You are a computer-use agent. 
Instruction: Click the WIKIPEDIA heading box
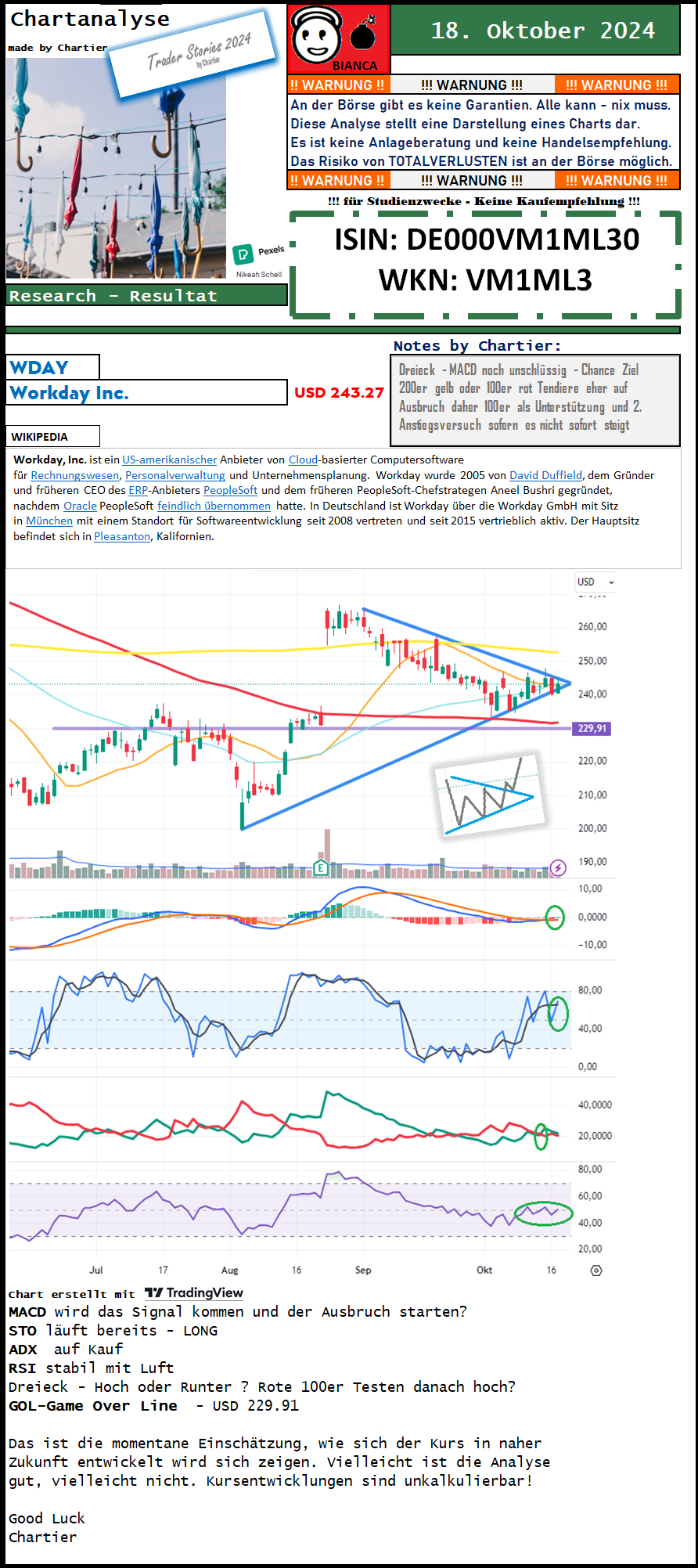pyautogui.click(x=53, y=436)
